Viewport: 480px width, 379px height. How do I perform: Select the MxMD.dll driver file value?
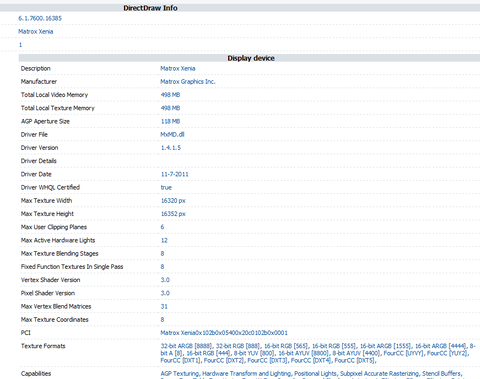coord(172,134)
